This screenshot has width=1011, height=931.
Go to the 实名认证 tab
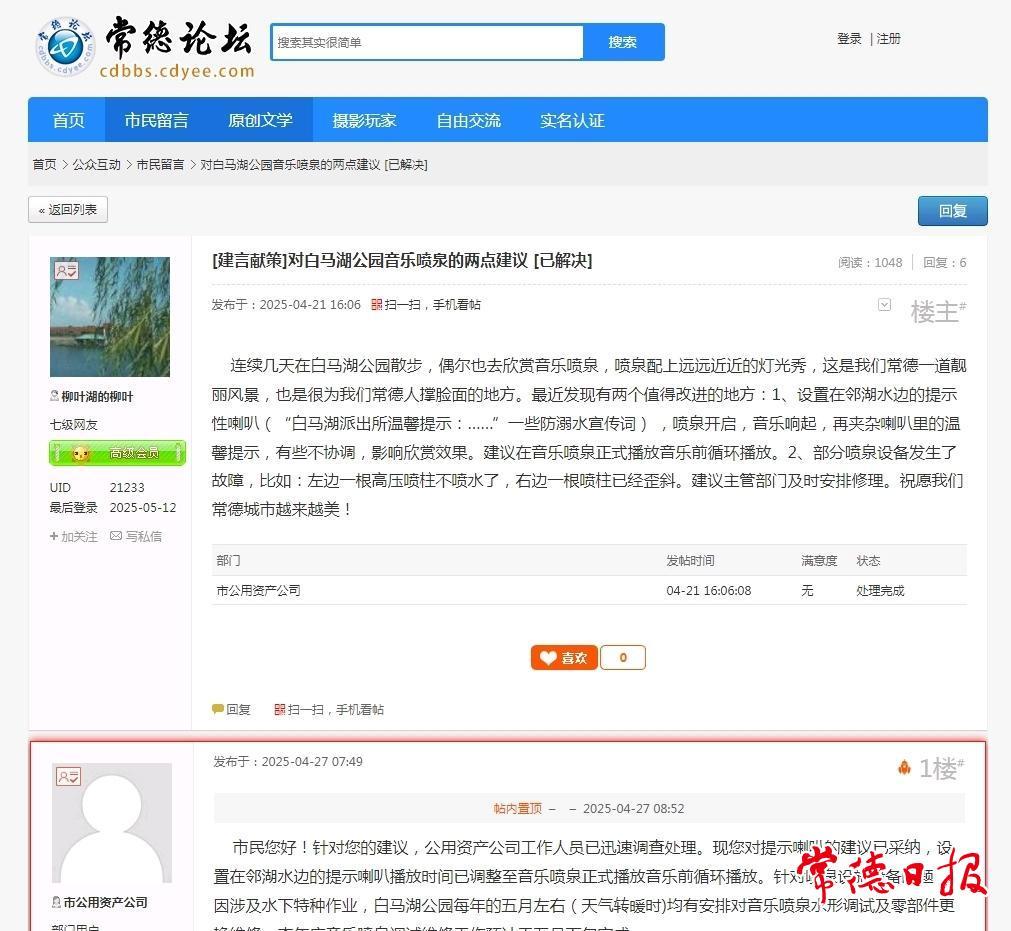coord(572,120)
